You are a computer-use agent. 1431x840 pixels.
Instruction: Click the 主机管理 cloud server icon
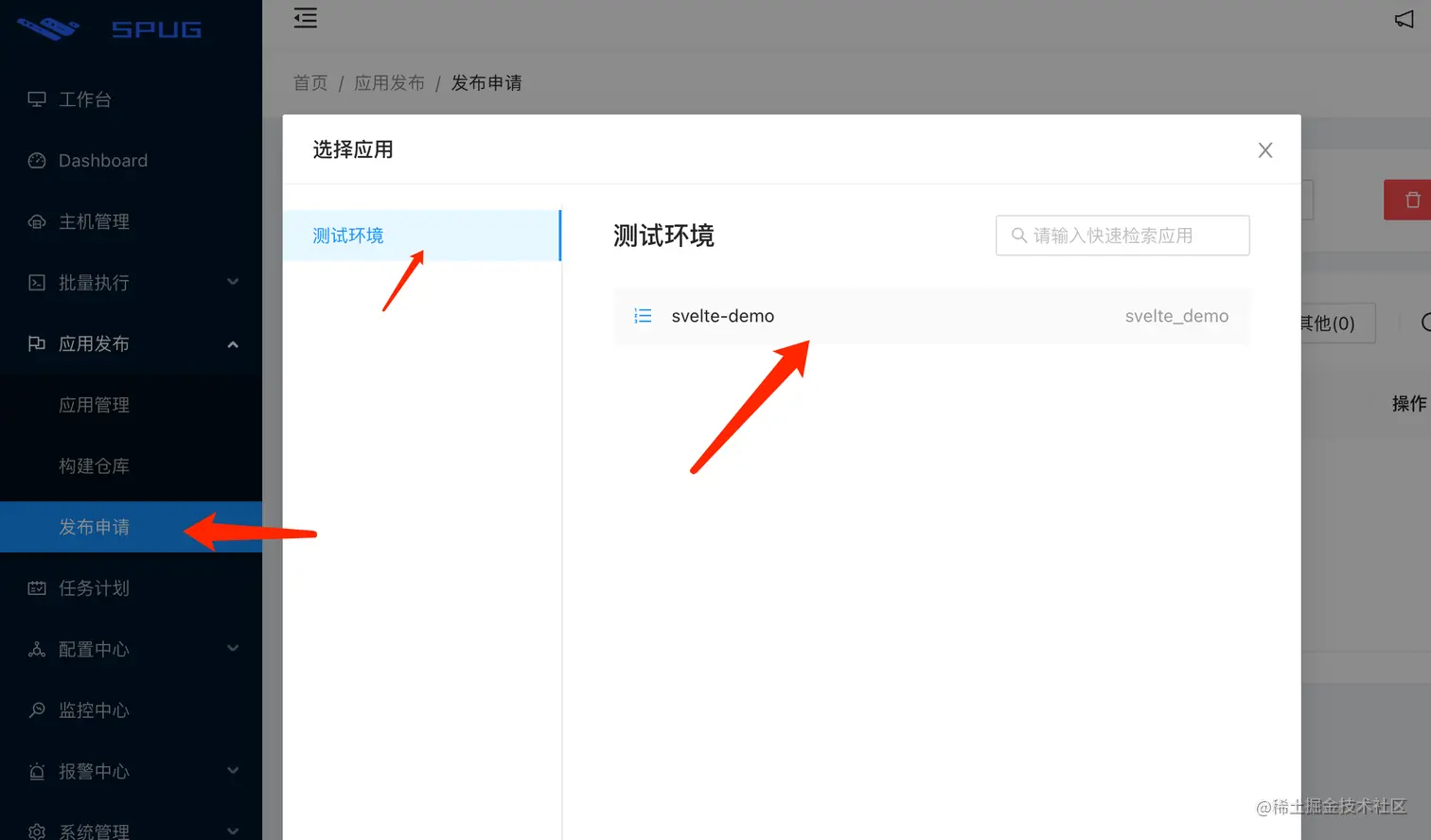[37, 221]
